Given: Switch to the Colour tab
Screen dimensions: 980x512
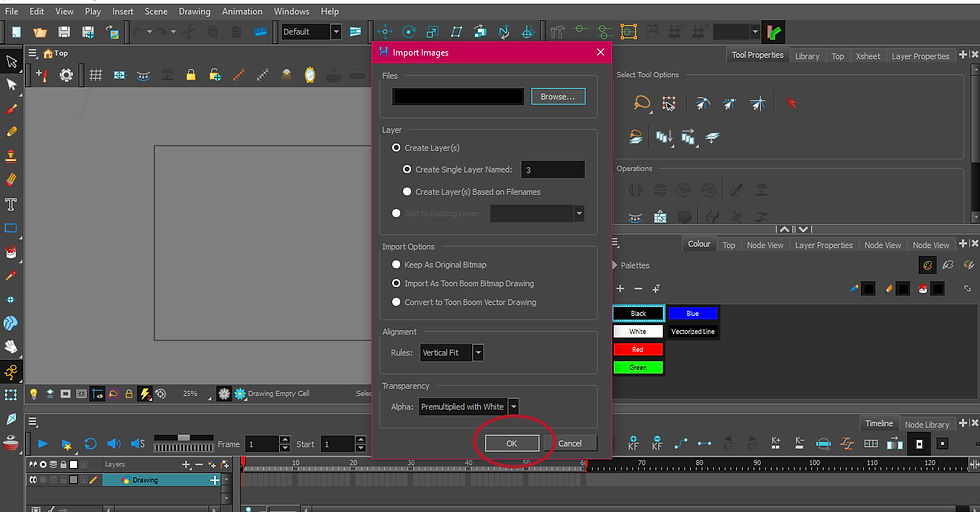Looking at the screenshot, I should pos(699,244).
